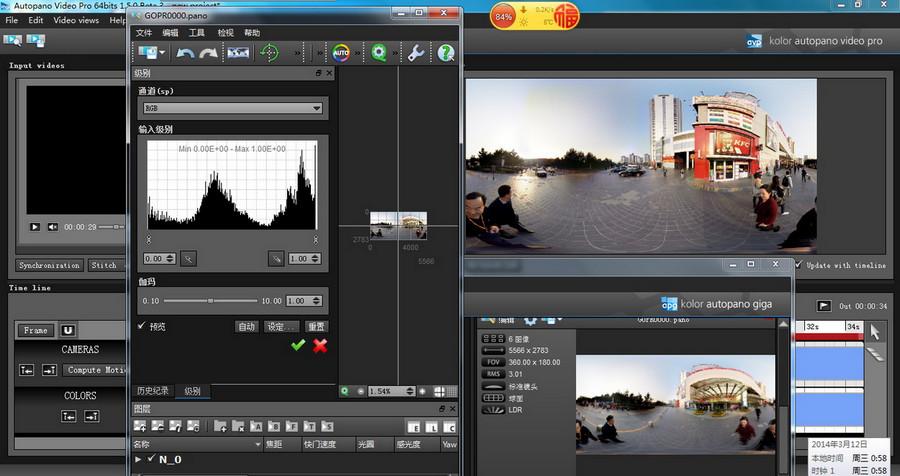Open the 帮助 menu

(252, 33)
